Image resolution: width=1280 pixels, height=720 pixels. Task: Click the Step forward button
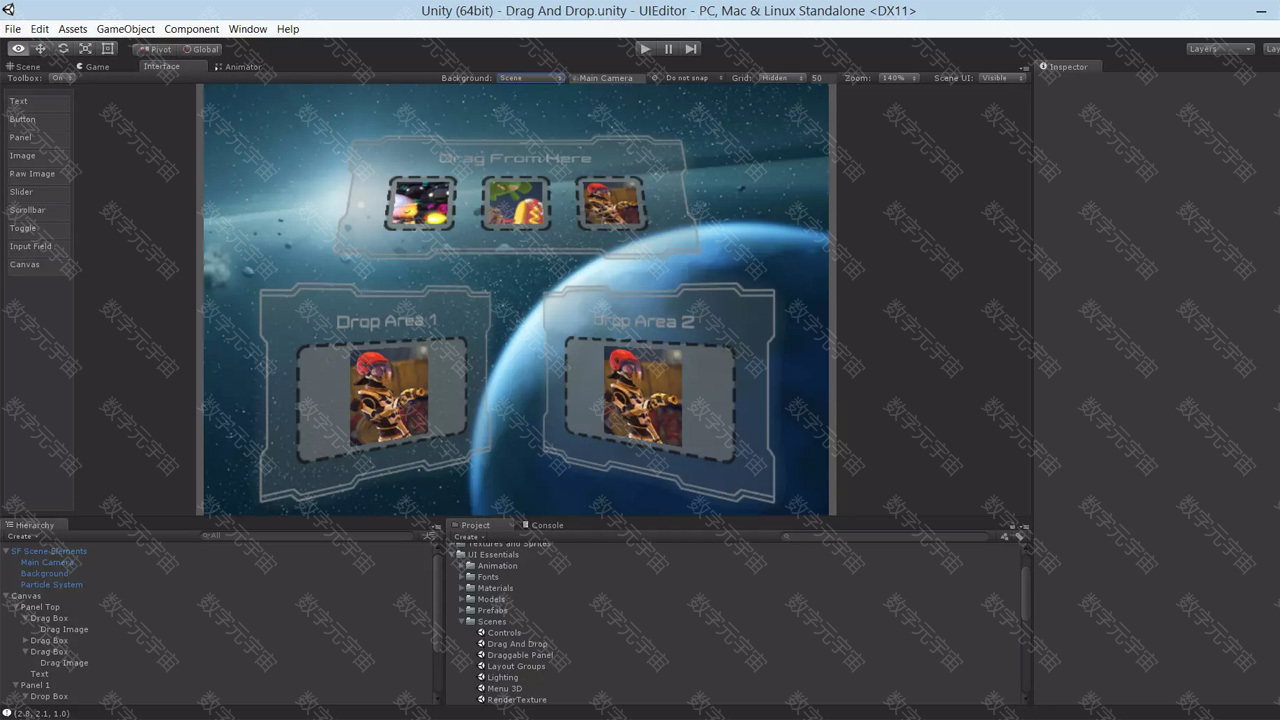691,48
